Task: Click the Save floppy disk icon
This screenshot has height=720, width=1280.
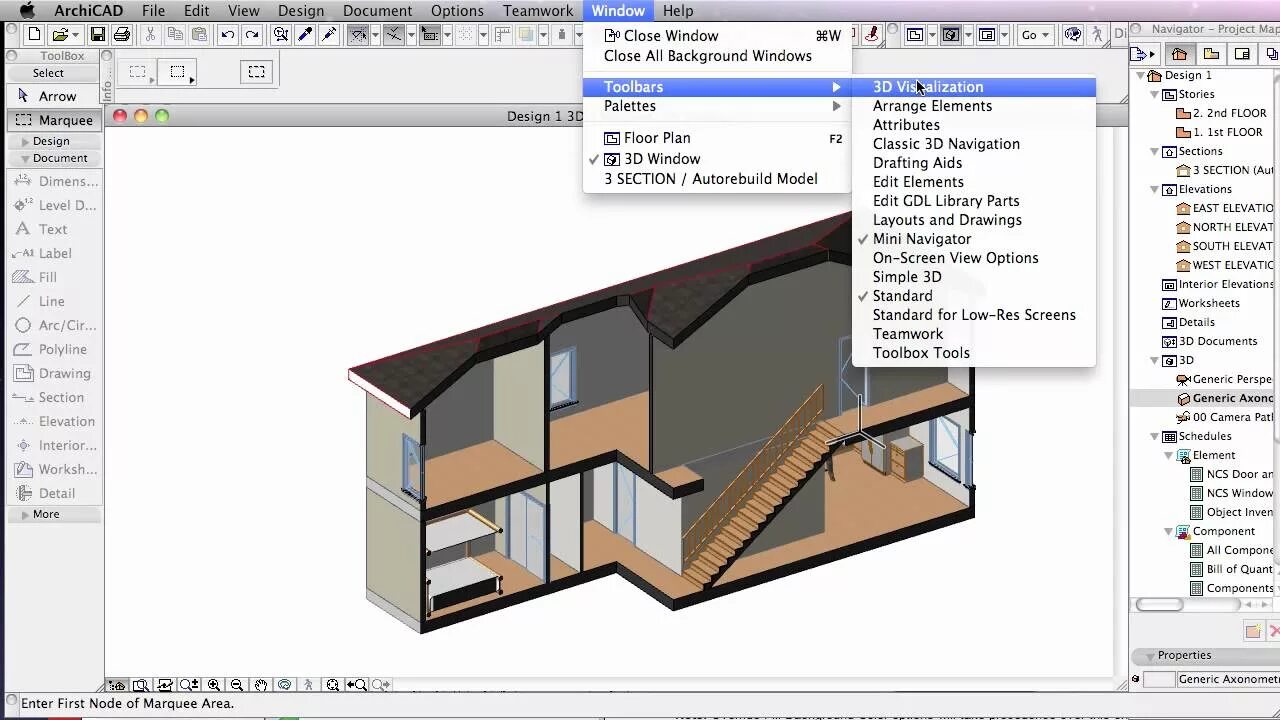Action: (x=97, y=35)
